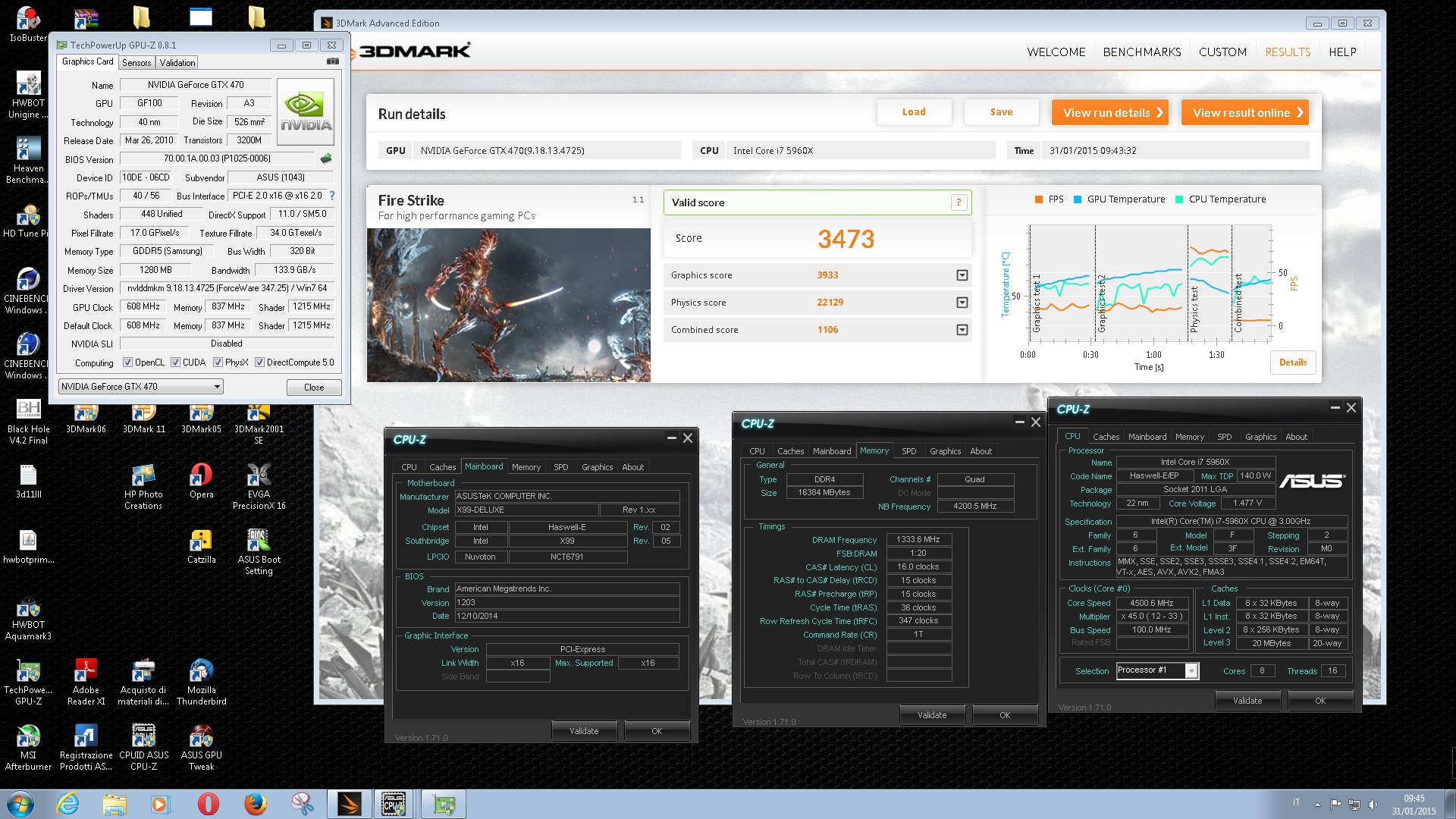Launch Heaven Benchmark desktop icon
Viewport: 1456px width, 819px height.
(28, 160)
